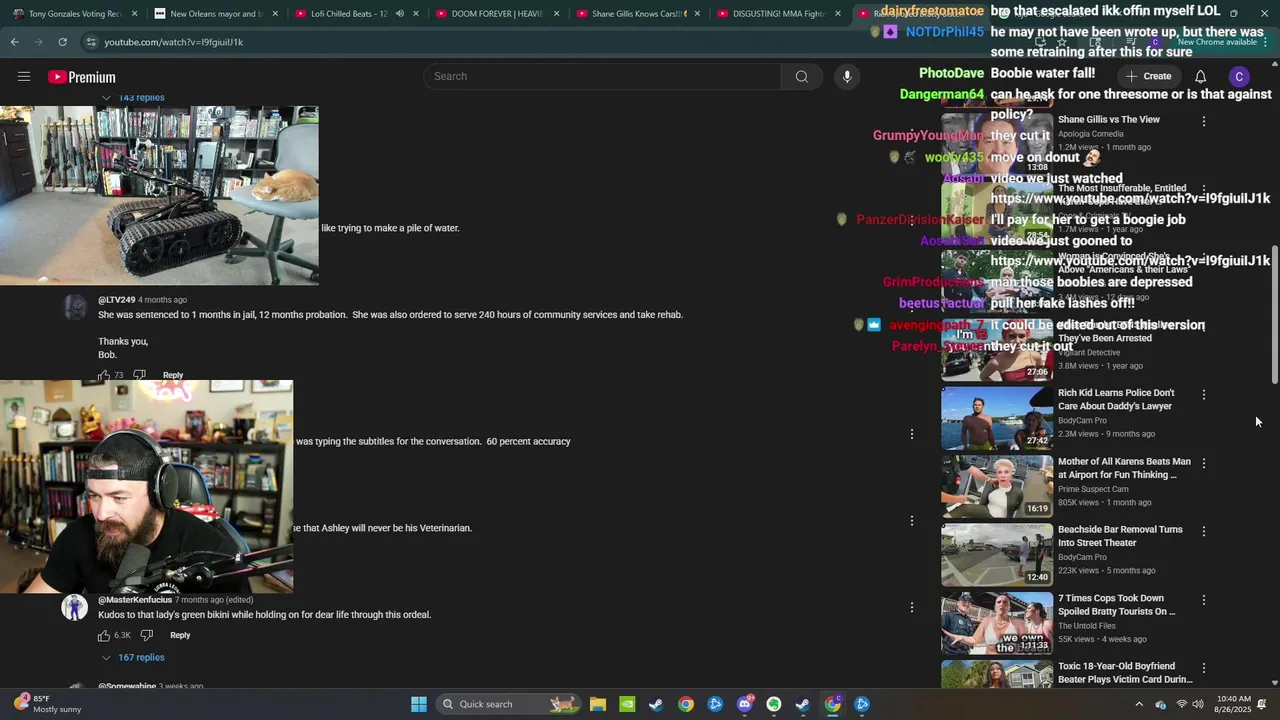Switch to DOOM FOREVER tab

click(498, 14)
